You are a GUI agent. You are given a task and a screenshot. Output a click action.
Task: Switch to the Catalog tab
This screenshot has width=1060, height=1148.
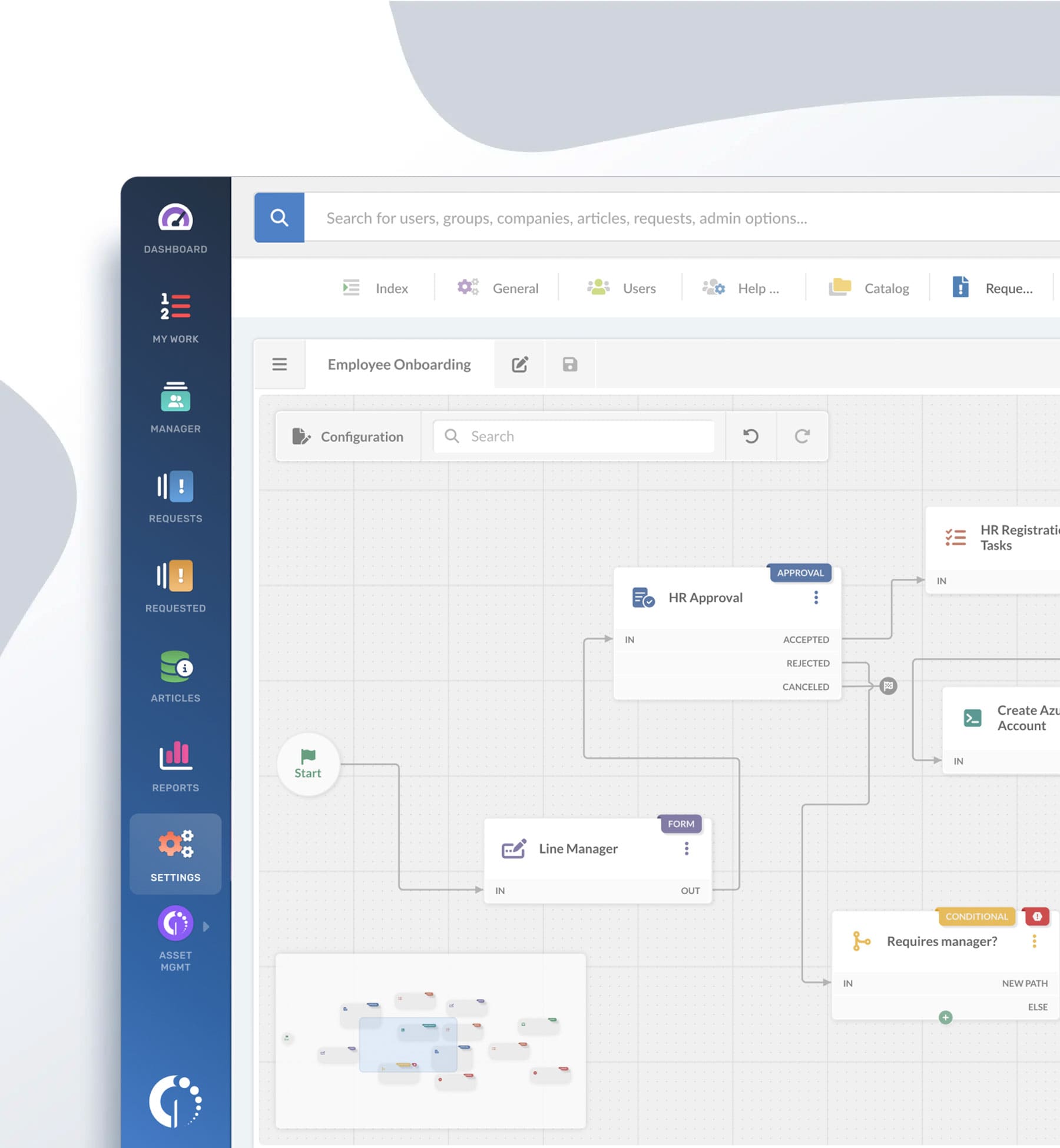click(x=869, y=288)
